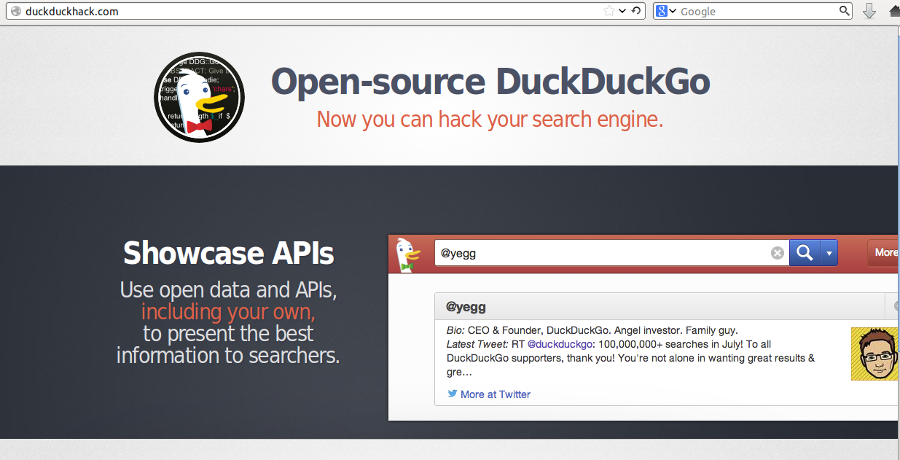This screenshot has height=460, width=900.
Task: Click the Twitter bird icon
Action: [x=452, y=394]
